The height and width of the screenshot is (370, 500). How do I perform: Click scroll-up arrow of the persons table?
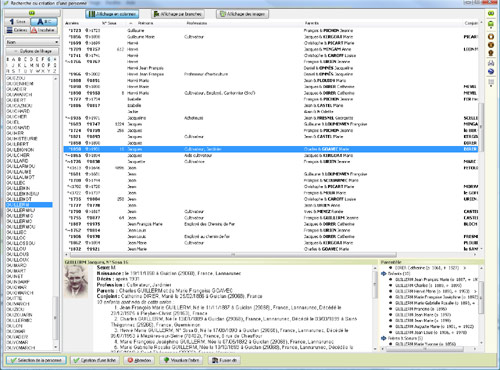point(481,23)
